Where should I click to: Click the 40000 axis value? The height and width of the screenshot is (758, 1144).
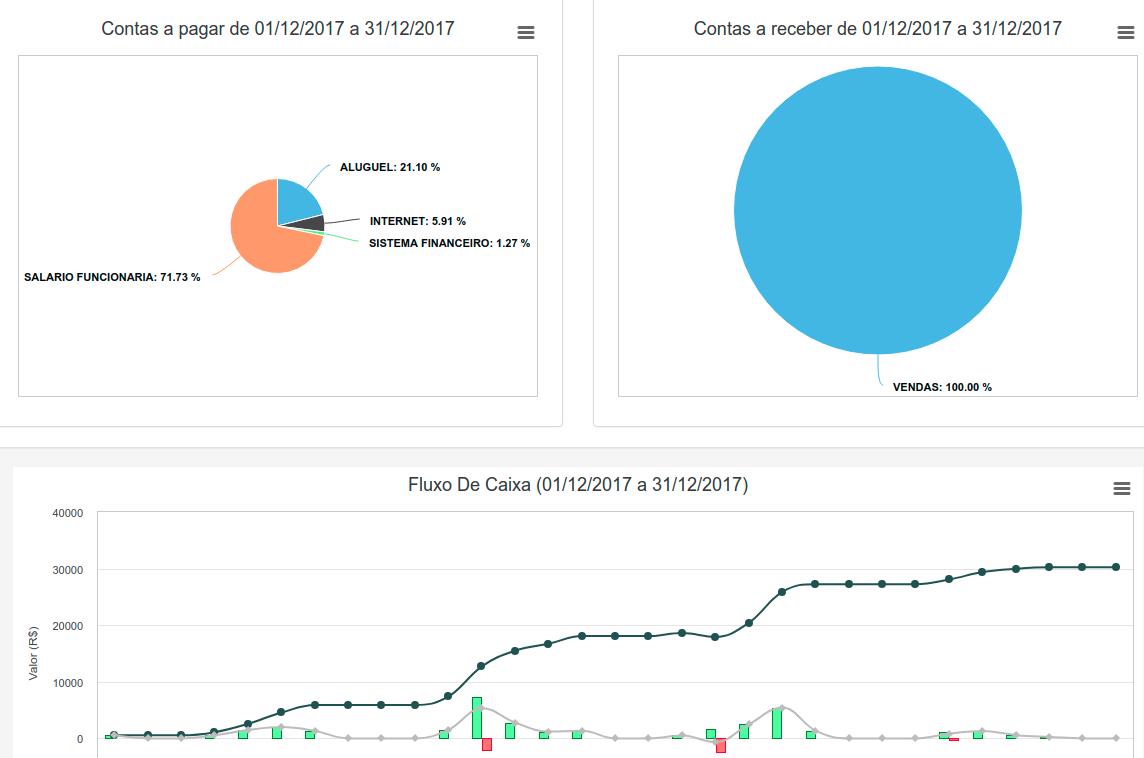[x=68, y=513]
